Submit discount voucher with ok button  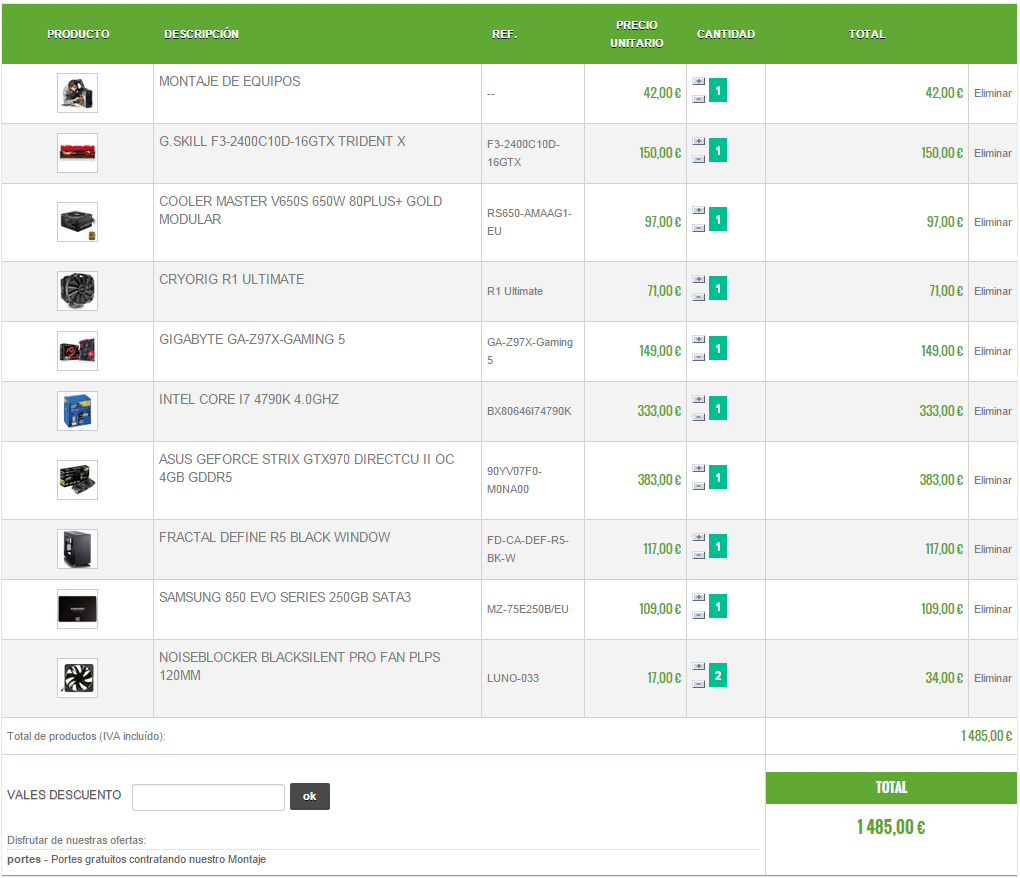tap(310, 796)
